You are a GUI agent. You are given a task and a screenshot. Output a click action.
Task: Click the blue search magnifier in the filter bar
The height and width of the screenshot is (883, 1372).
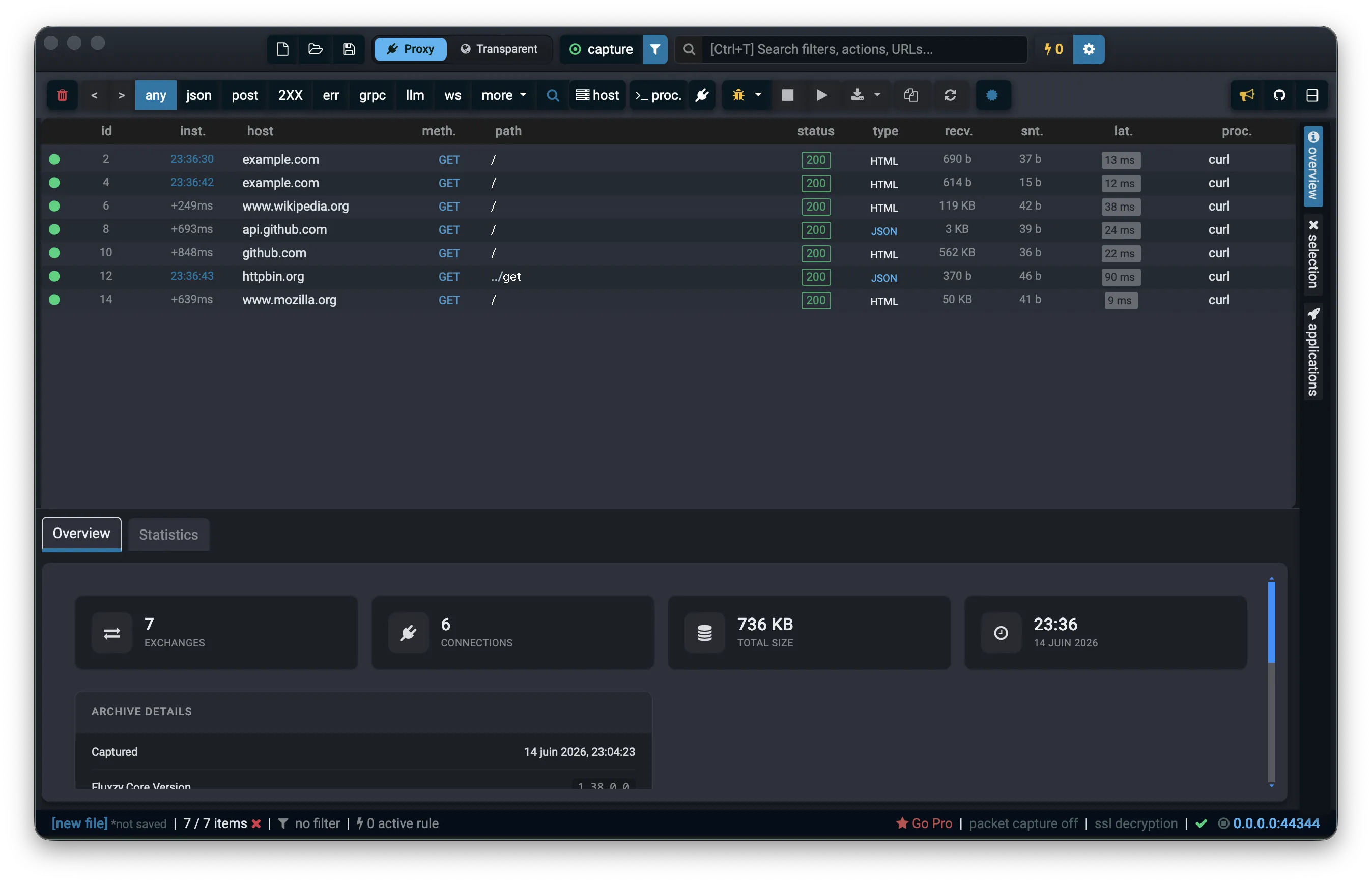552,95
